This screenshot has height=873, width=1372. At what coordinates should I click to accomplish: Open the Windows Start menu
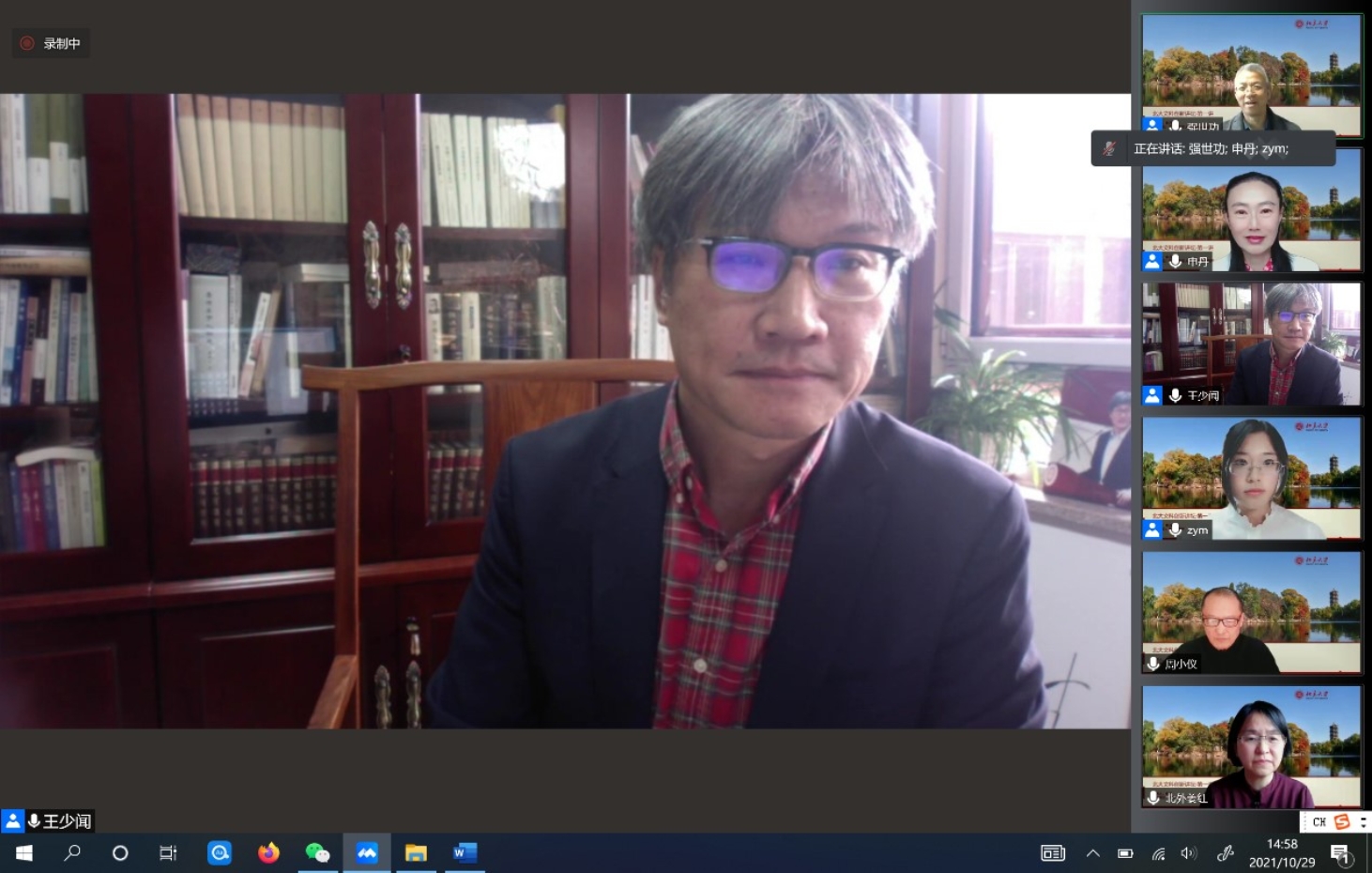24,853
